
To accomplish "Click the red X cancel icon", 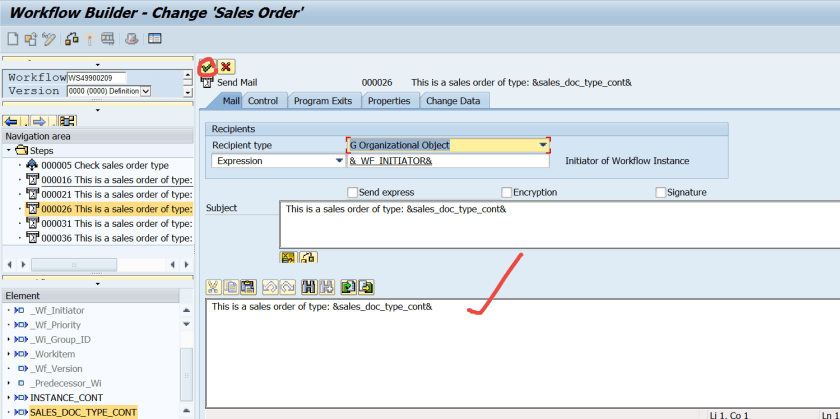I will (226, 67).
